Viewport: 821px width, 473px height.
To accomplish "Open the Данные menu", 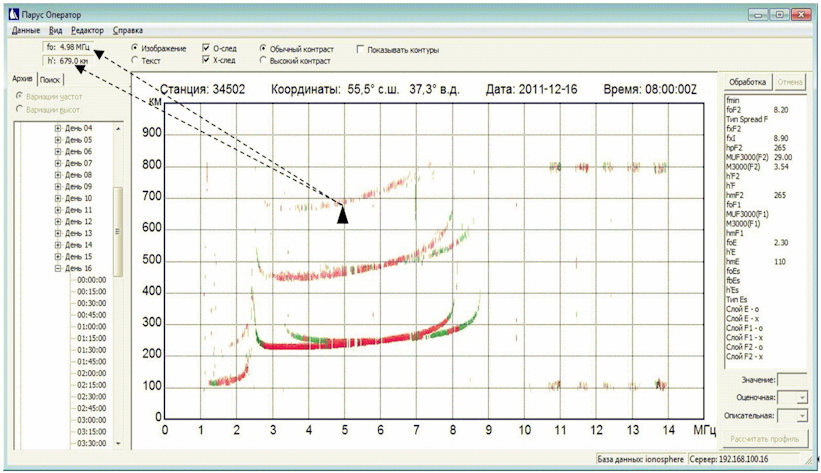I will (x=26, y=30).
